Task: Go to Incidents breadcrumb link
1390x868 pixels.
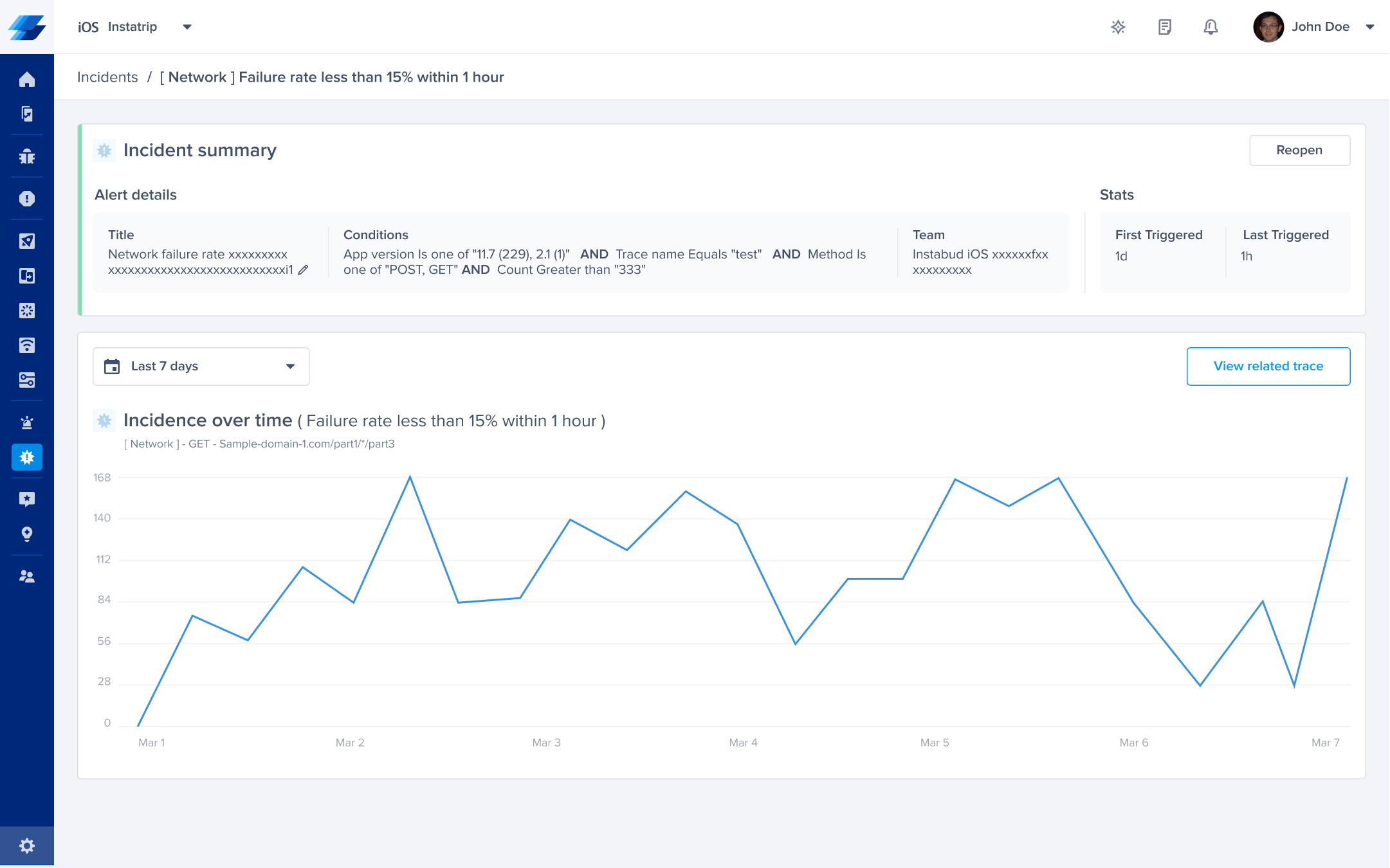Action: pos(107,77)
